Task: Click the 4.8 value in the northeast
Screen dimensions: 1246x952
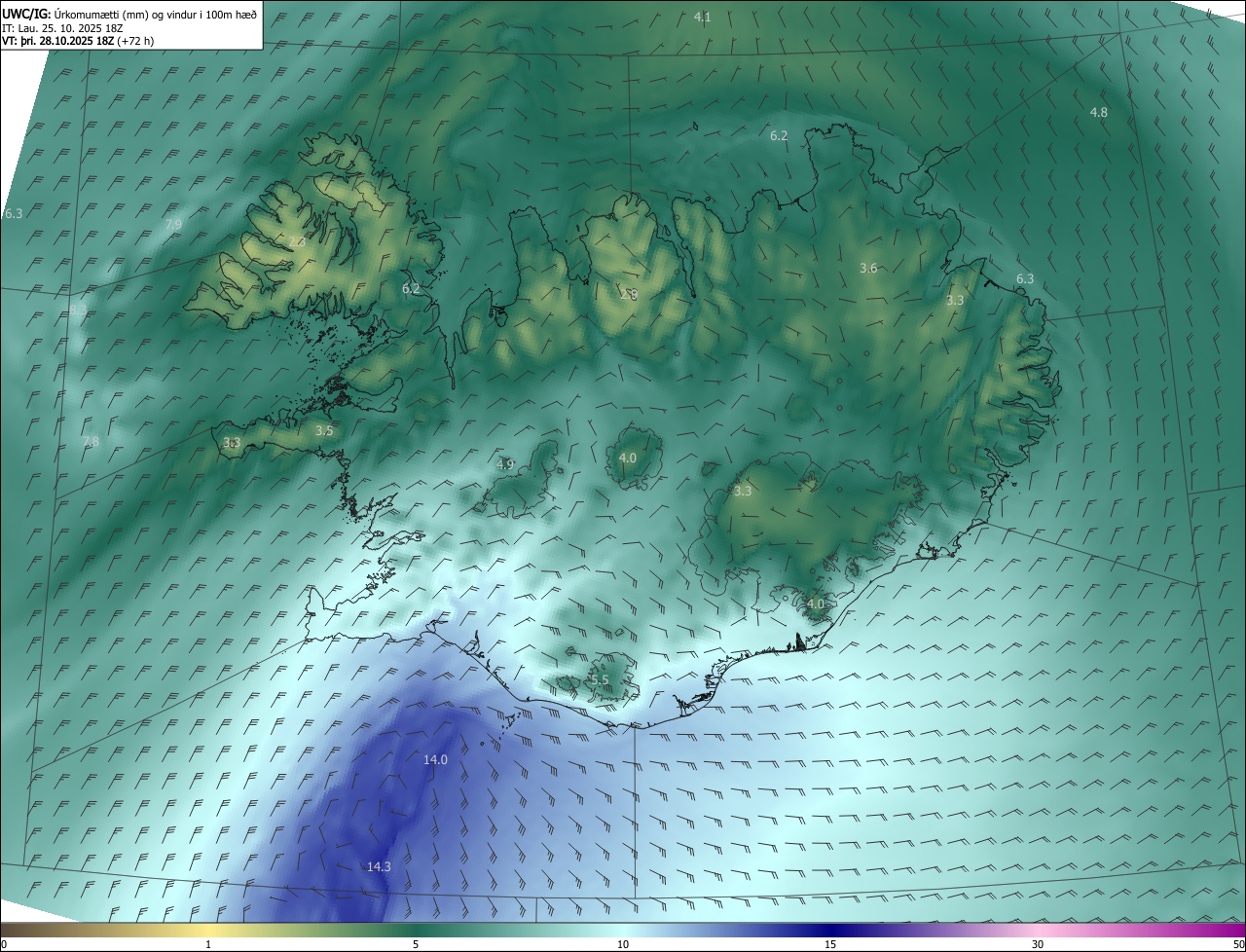Action: click(x=1098, y=113)
